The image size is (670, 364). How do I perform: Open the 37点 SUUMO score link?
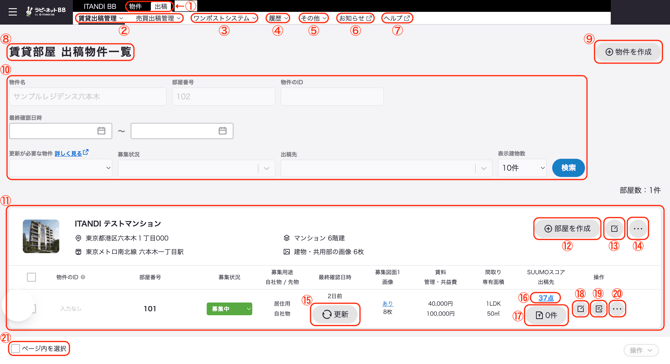click(x=546, y=298)
